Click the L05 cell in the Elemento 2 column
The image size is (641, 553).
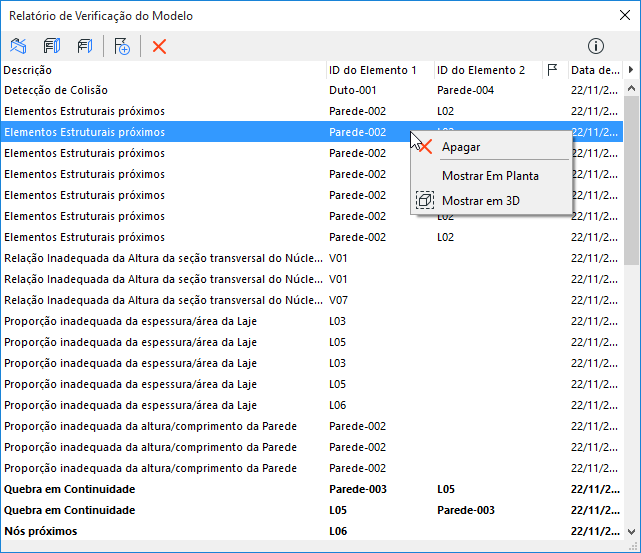[446, 489]
